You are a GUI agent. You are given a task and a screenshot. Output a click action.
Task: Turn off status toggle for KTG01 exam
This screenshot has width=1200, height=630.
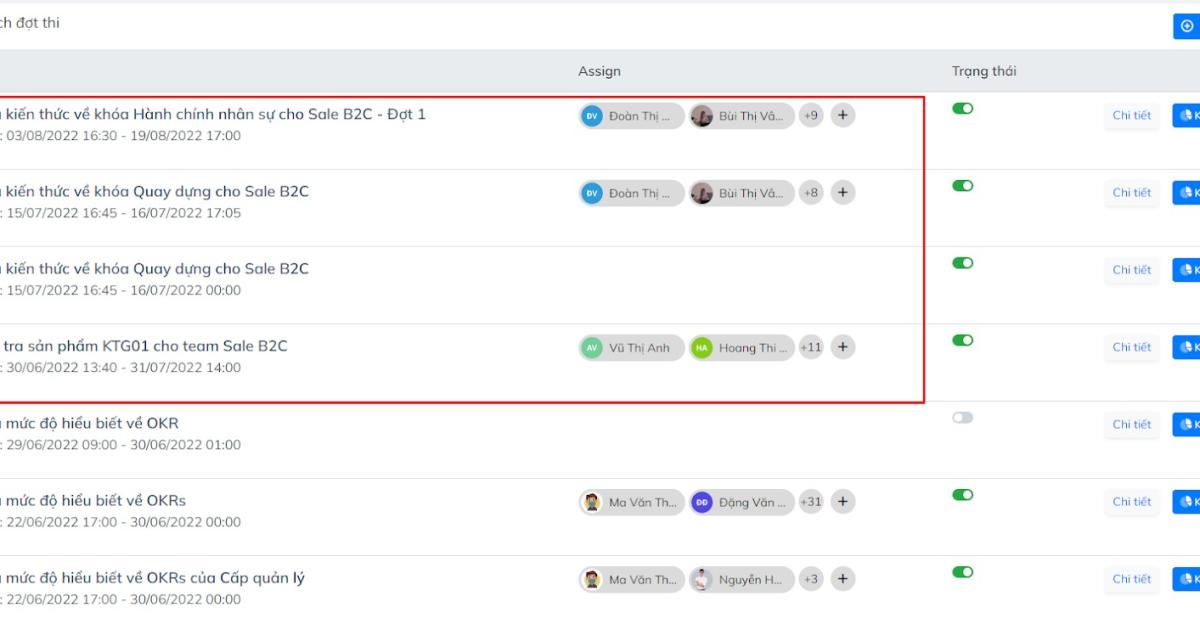[x=962, y=340]
